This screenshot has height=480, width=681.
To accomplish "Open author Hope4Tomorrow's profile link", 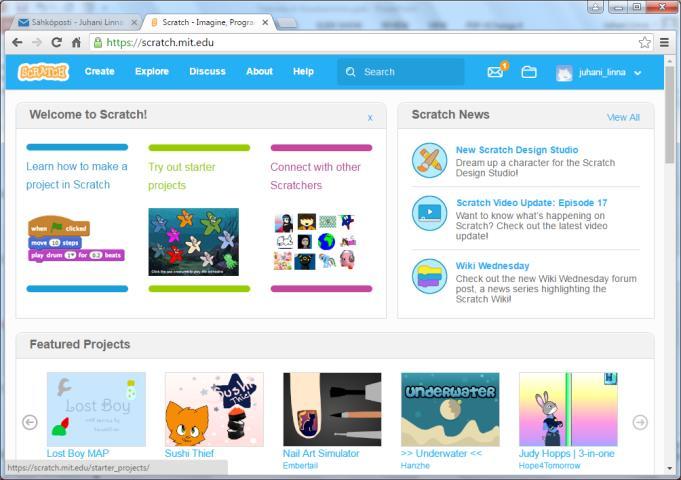I will click(x=549, y=466).
